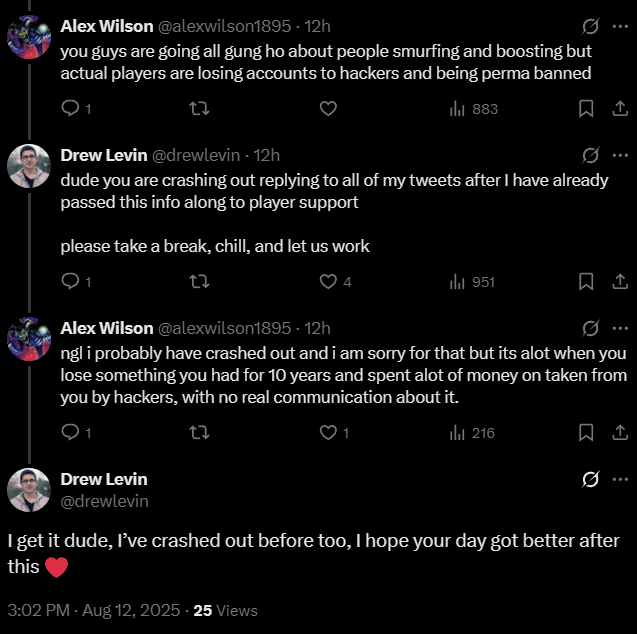The height and width of the screenshot is (634, 637).
Task: Reply to Alex Wilson's first tweet
Action: [70, 109]
